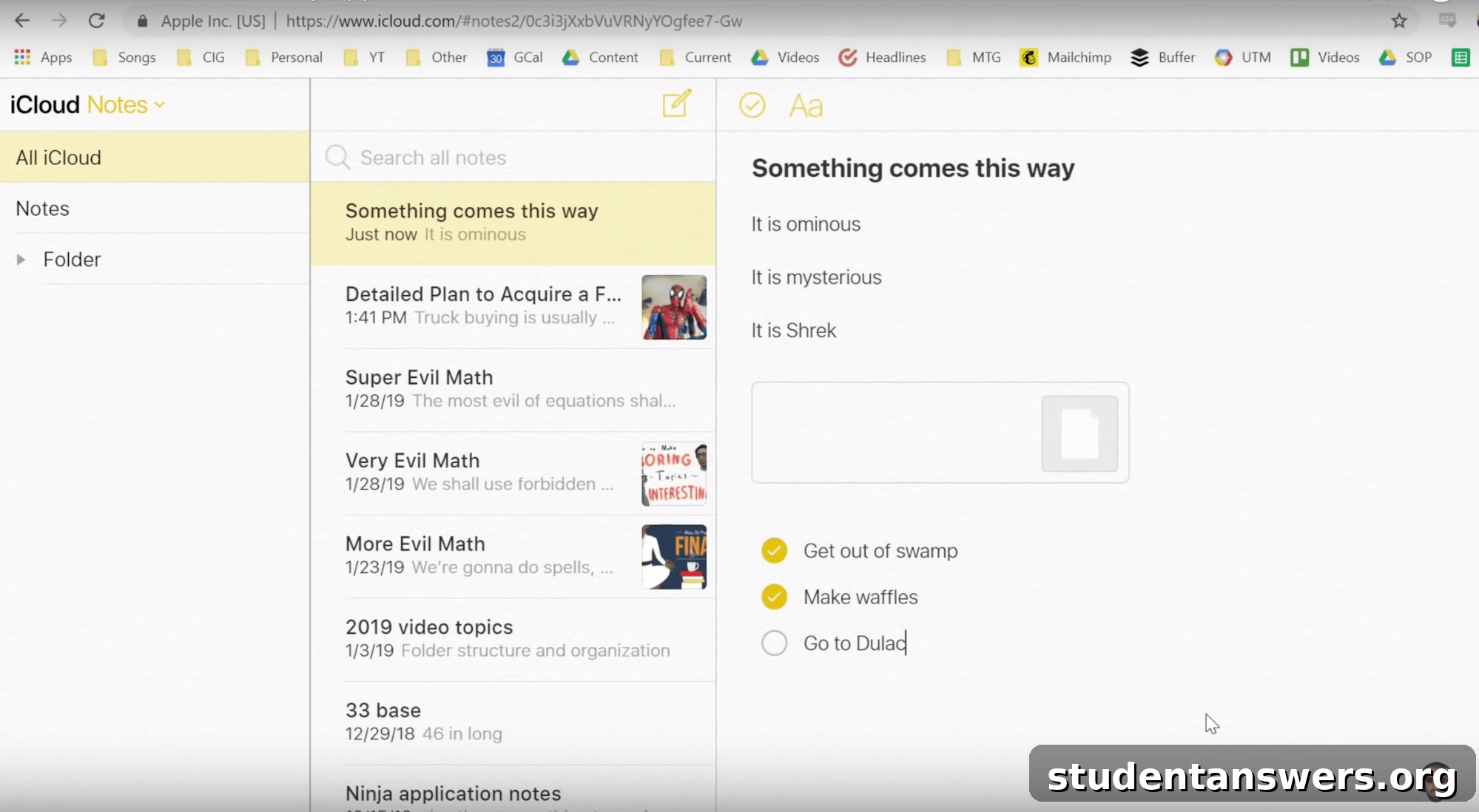1479x812 pixels.
Task: Select the Notes folder in sidebar
Action: 155,208
